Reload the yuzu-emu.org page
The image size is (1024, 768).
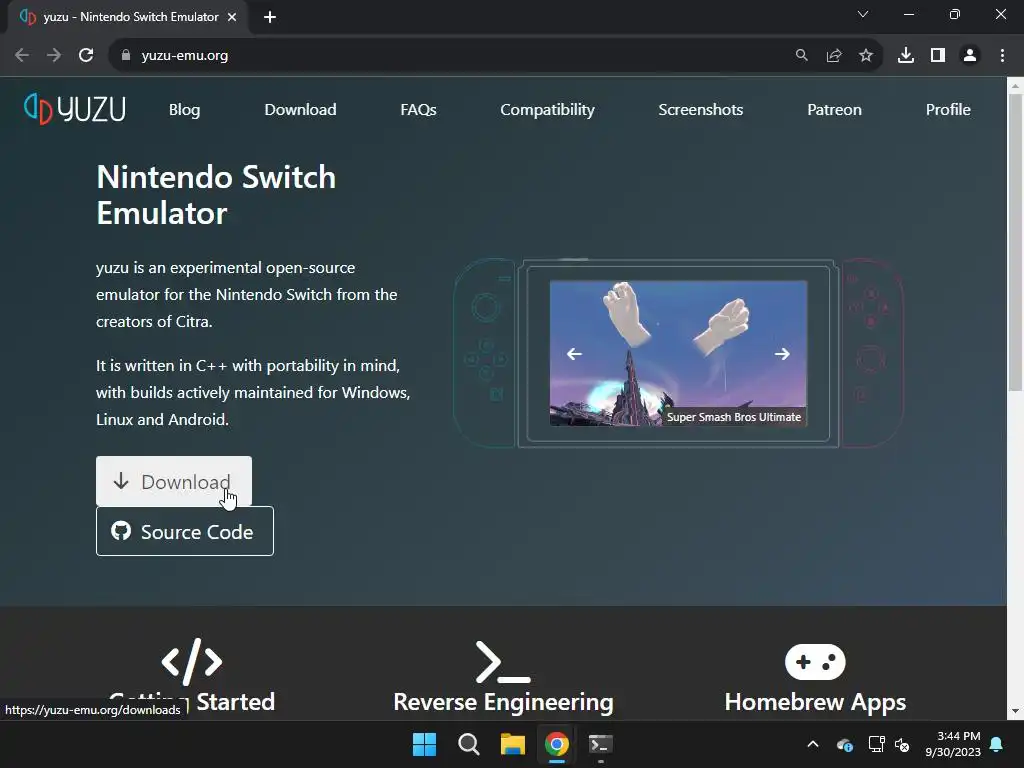click(86, 56)
